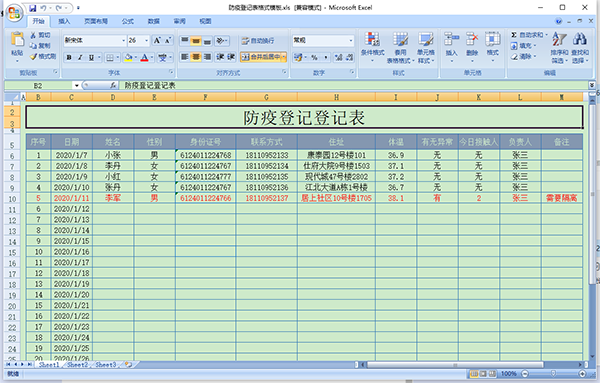Screen dimensions: 600x383
Task: Click the orientation (text angle) button
Action: 222,40
